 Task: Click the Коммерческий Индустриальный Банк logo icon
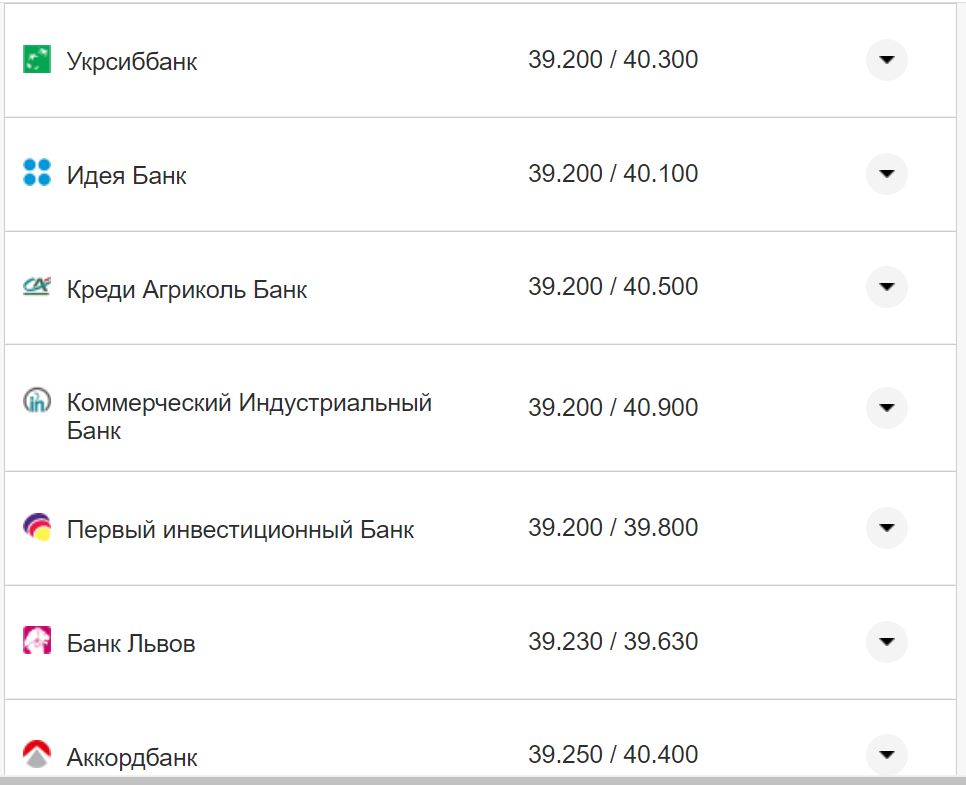(x=35, y=401)
